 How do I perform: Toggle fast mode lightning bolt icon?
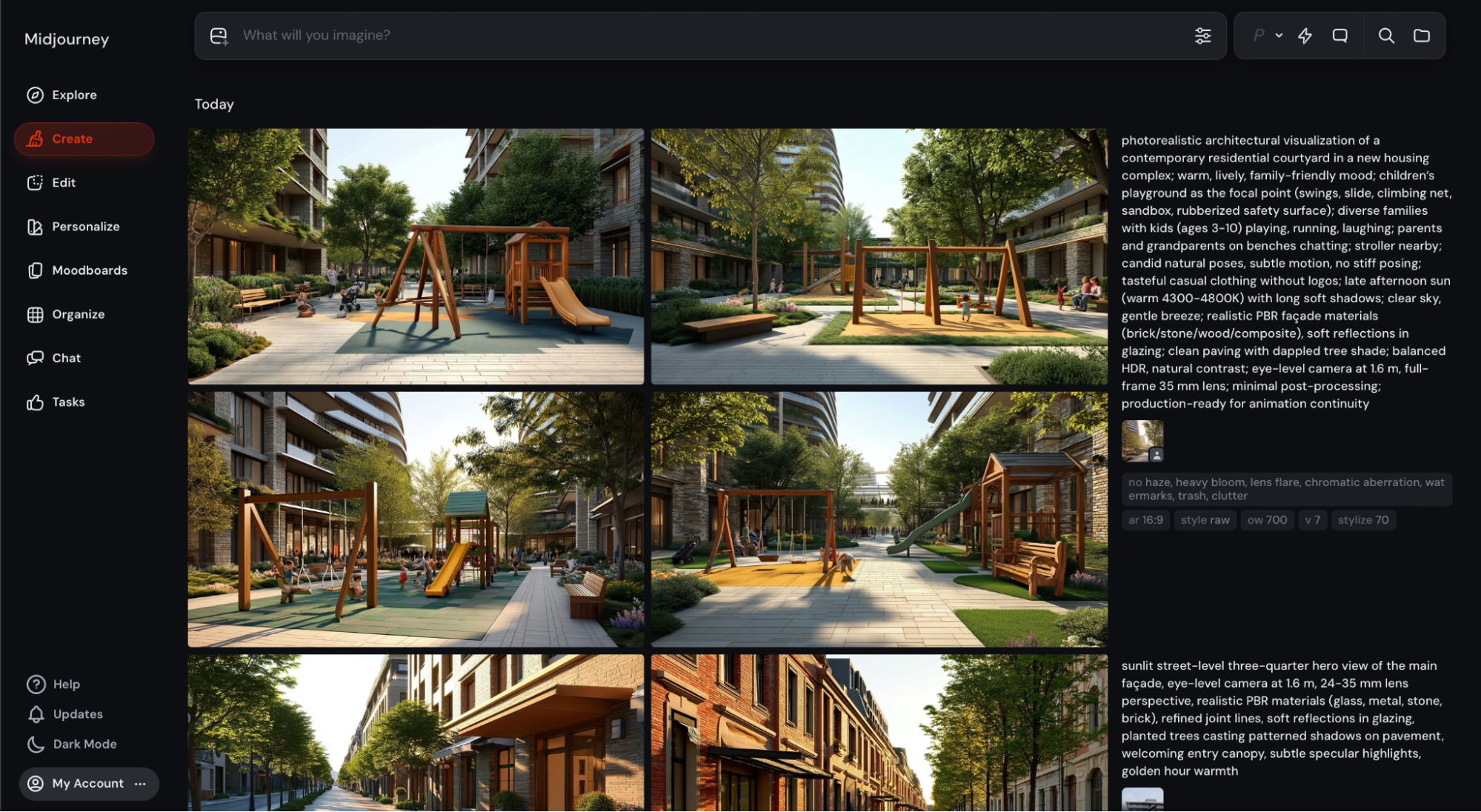pyautogui.click(x=1305, y=36)
